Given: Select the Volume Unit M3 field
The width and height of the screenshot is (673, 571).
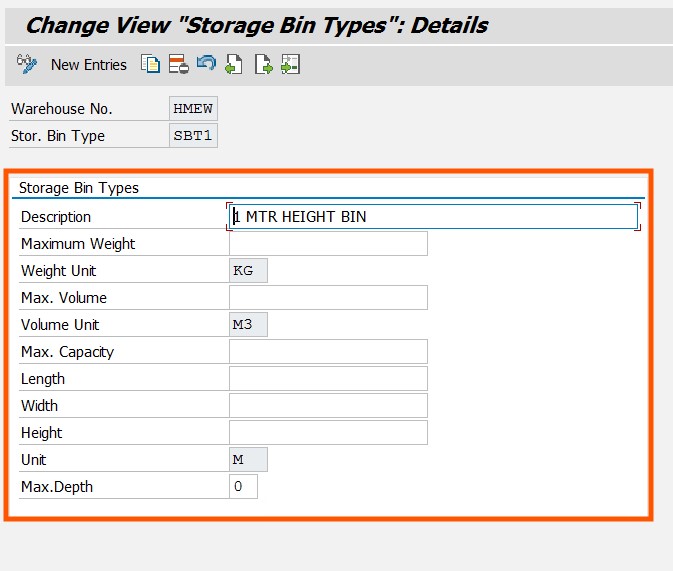Looking at the screenshot, I should tap(248, 325).
